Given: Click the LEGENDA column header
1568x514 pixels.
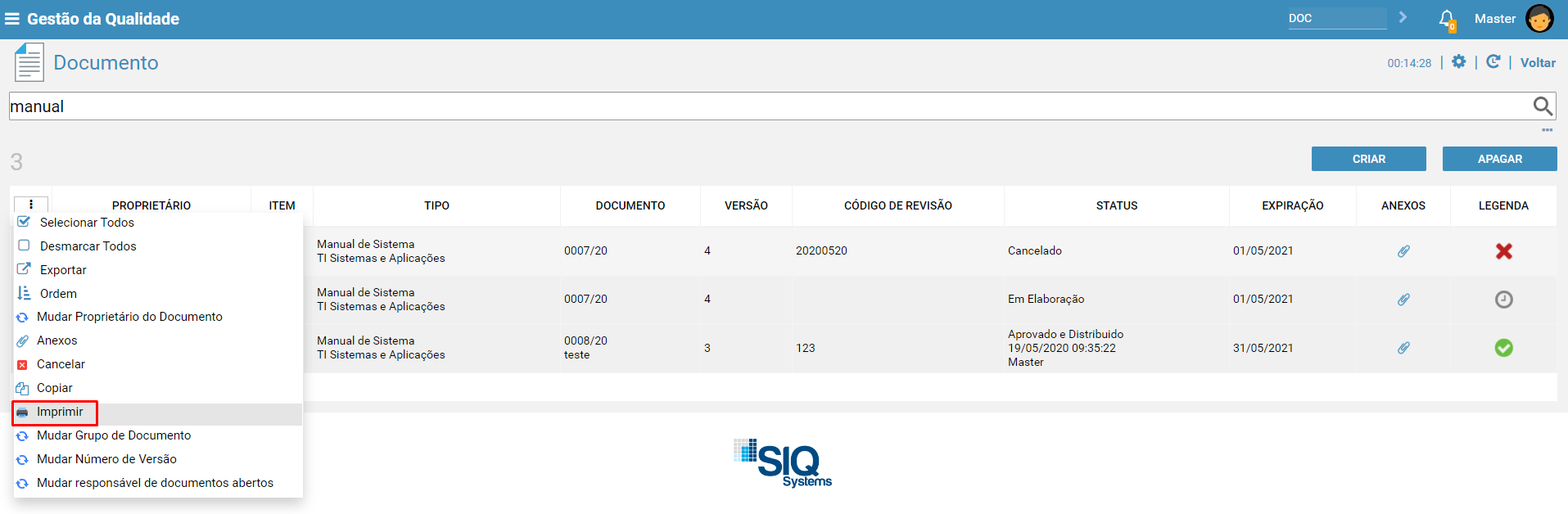Looking at the screenshot, I should [x=1503, y=205].
